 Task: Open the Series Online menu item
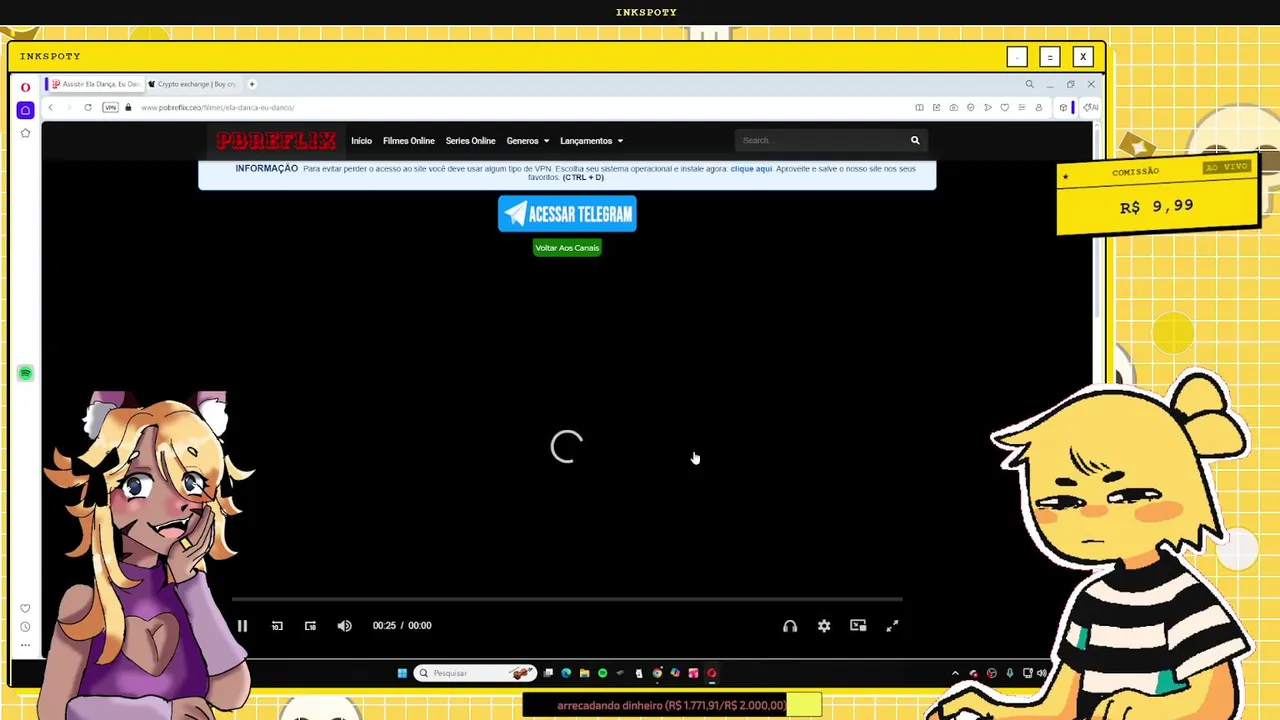pyautogui.click(x=470, y=141)
